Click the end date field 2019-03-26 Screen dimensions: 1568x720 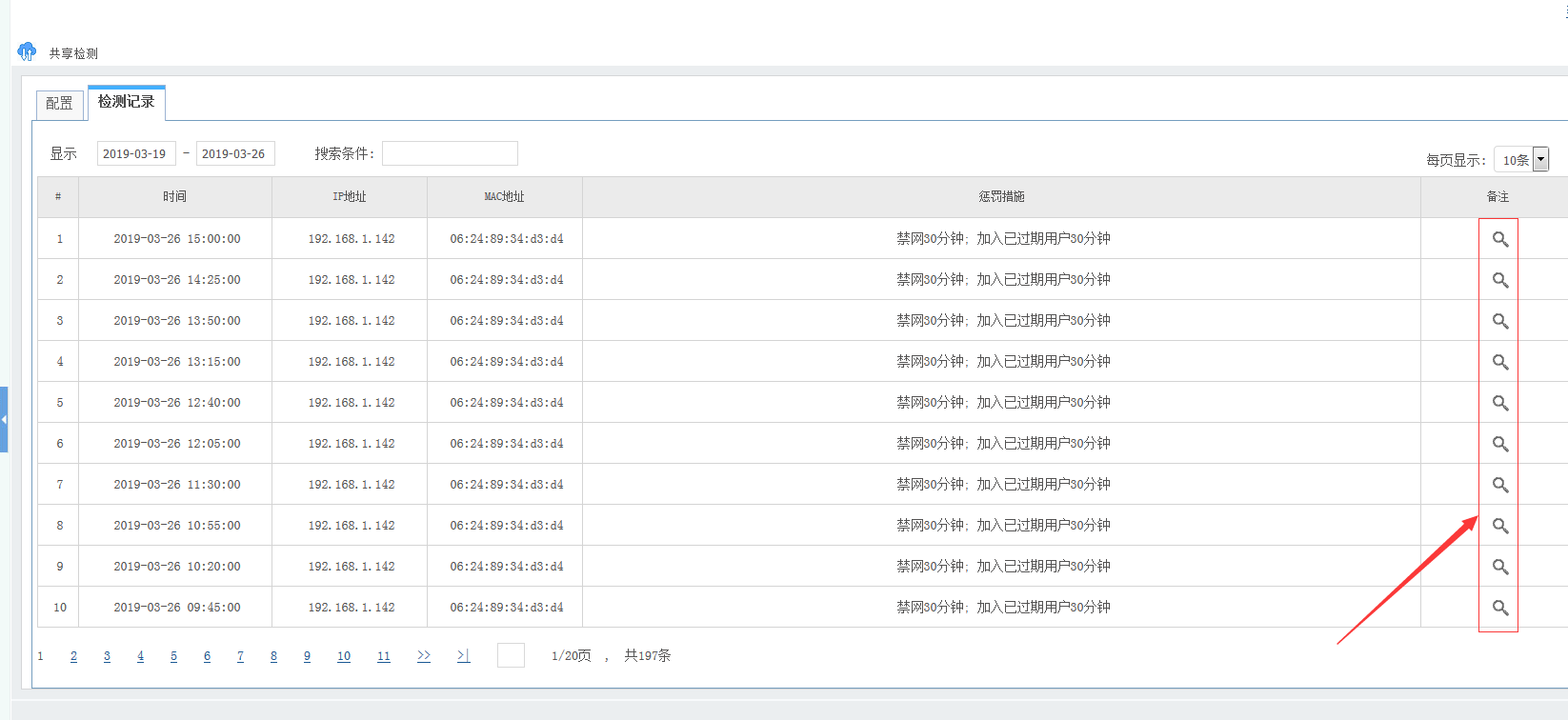click(234, 153)
